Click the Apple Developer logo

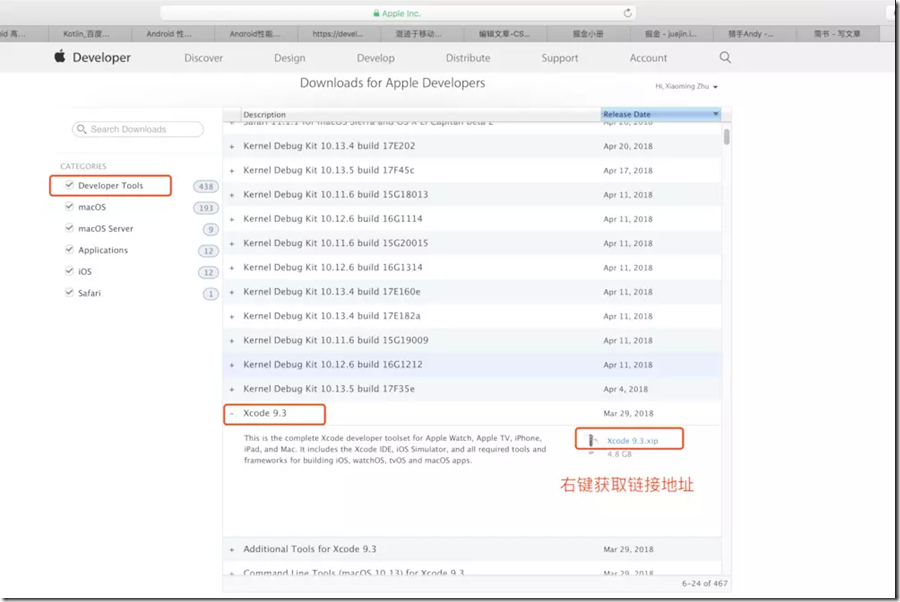click(x=60, y=56)
